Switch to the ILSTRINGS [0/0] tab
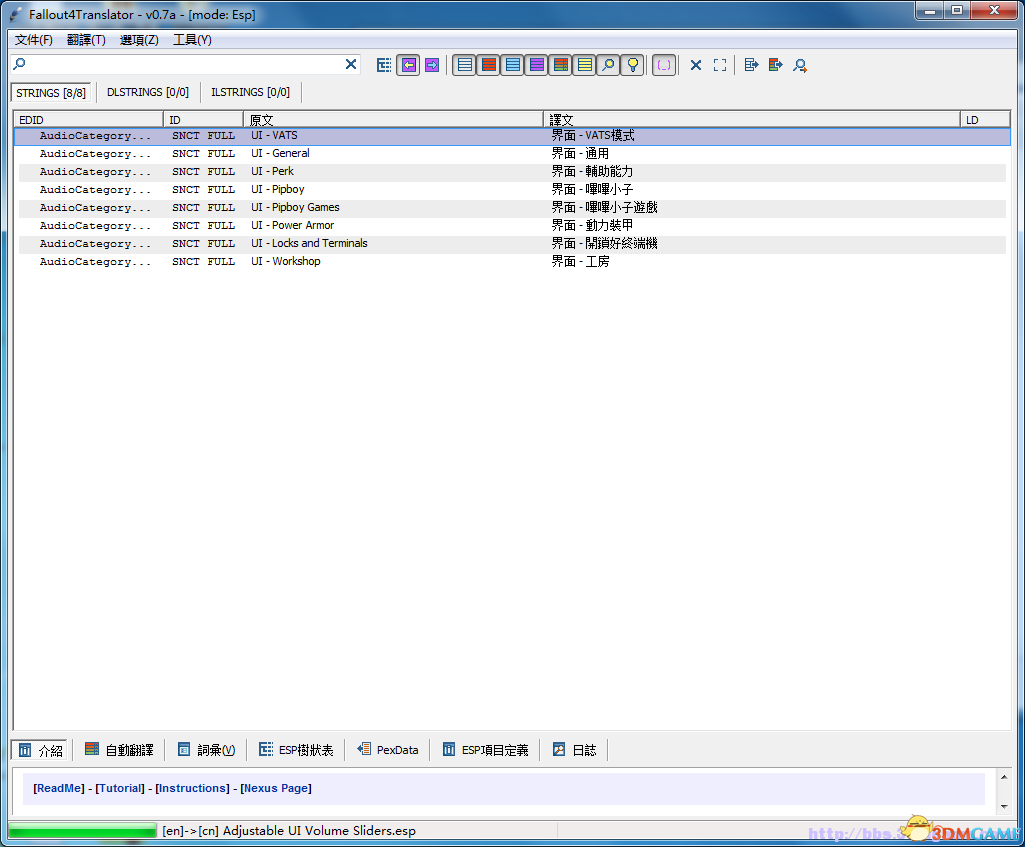1025x847 pixels. pyautogui.click(x=250, y=92)
